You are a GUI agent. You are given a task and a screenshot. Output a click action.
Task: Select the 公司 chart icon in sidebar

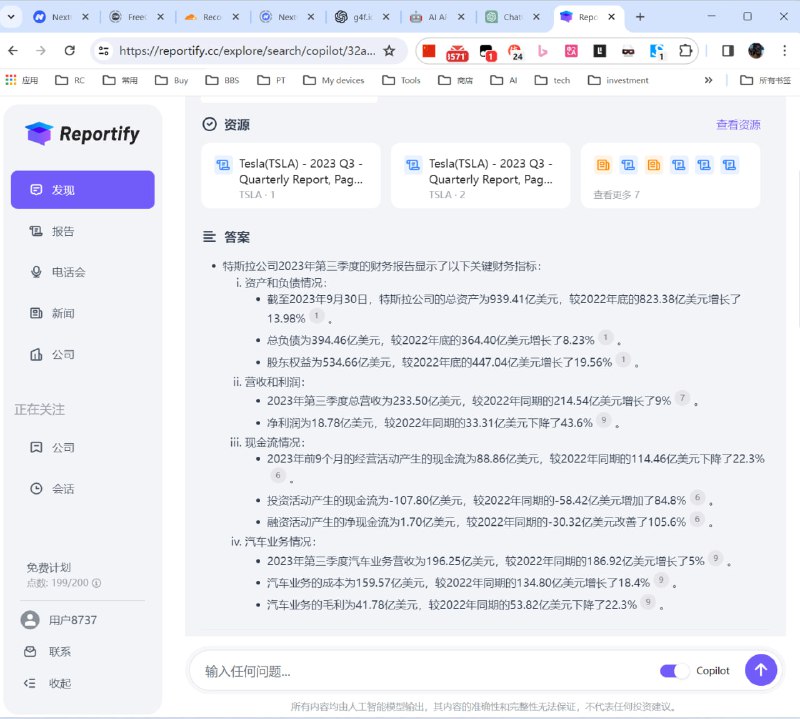(x=35, y=353)
